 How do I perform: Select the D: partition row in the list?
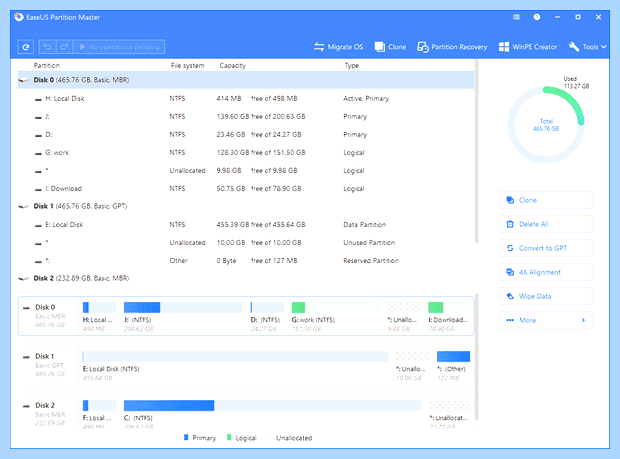coord(246,134)
